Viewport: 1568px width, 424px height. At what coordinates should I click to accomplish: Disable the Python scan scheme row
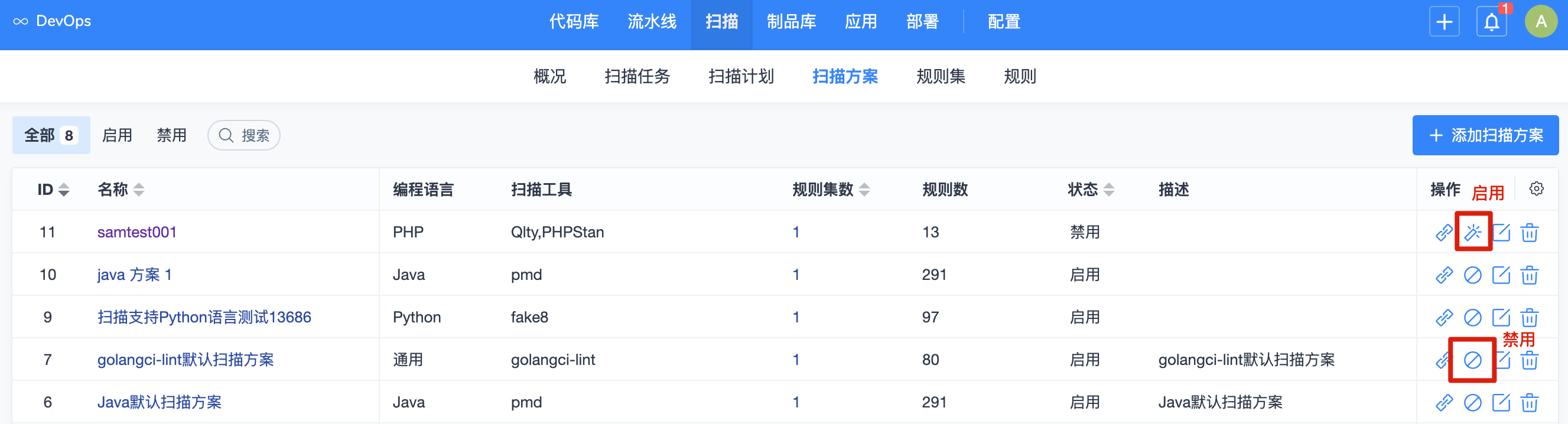1472,318
